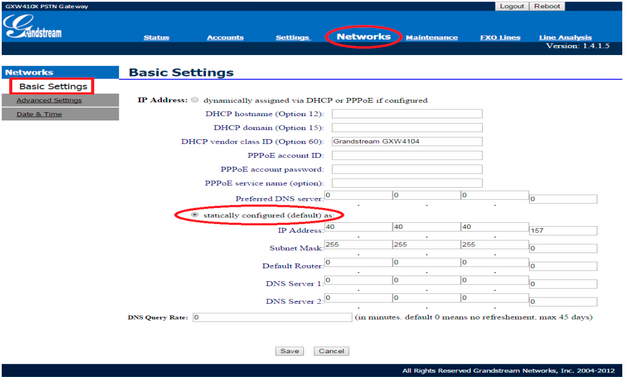Click the Version: 1.4.1.5 text

[578, 46]
